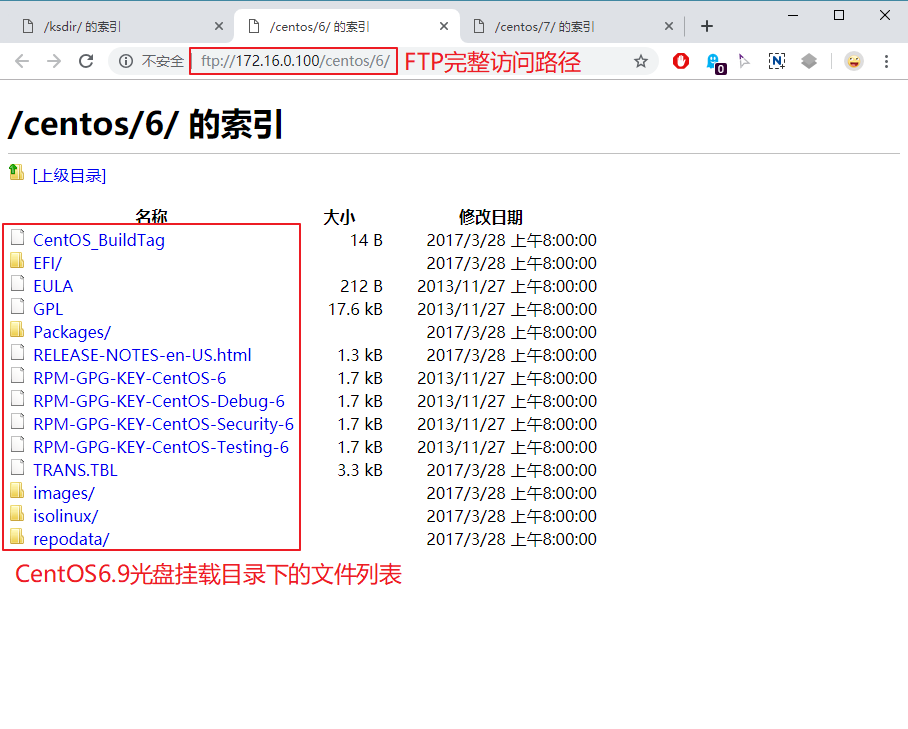908x729 pixels.
Task: Reload the current FTP page
Action: [86, 61]
